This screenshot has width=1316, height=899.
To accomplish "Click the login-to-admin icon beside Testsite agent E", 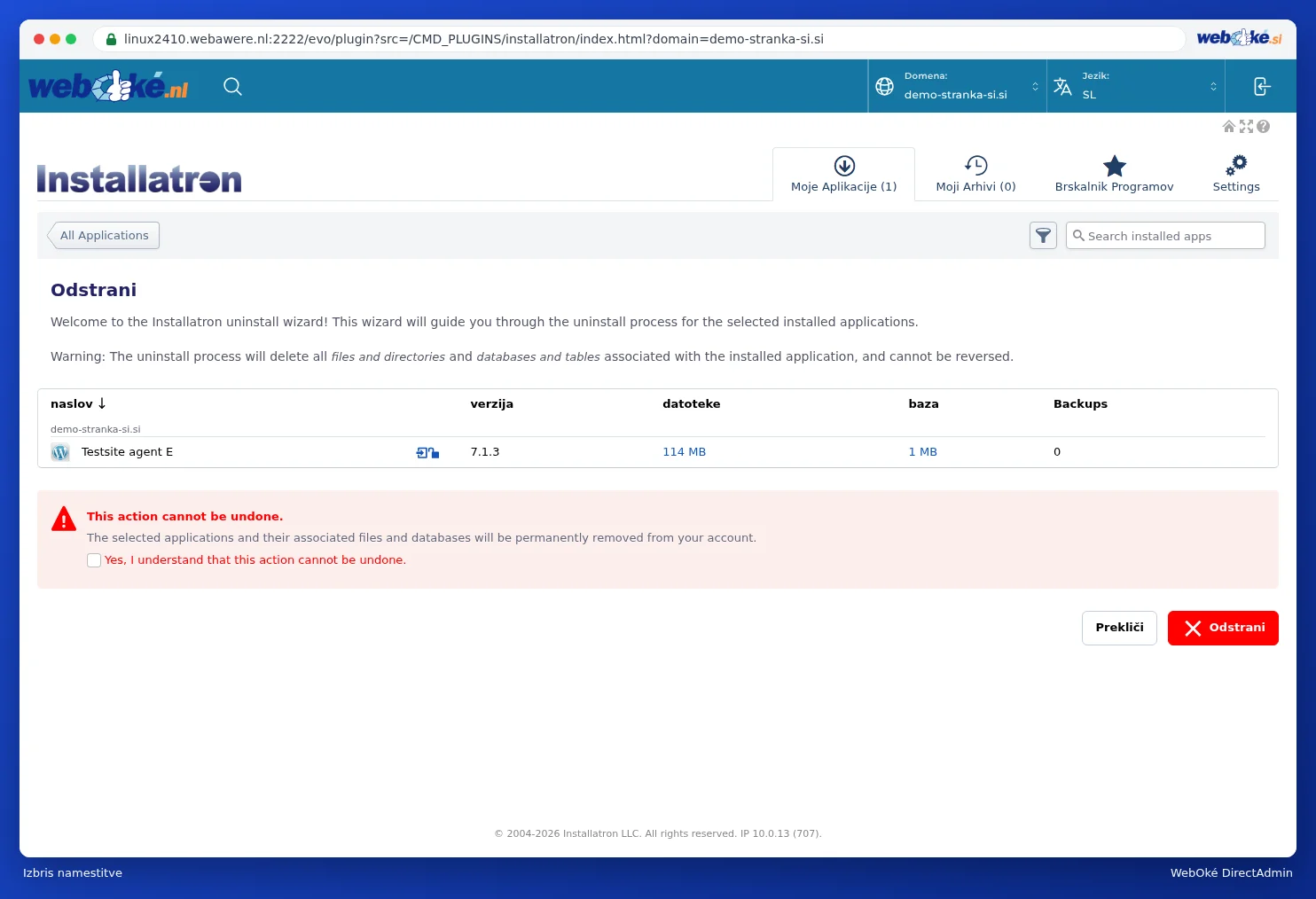I will pyautogui.click(x=427, y=452).
